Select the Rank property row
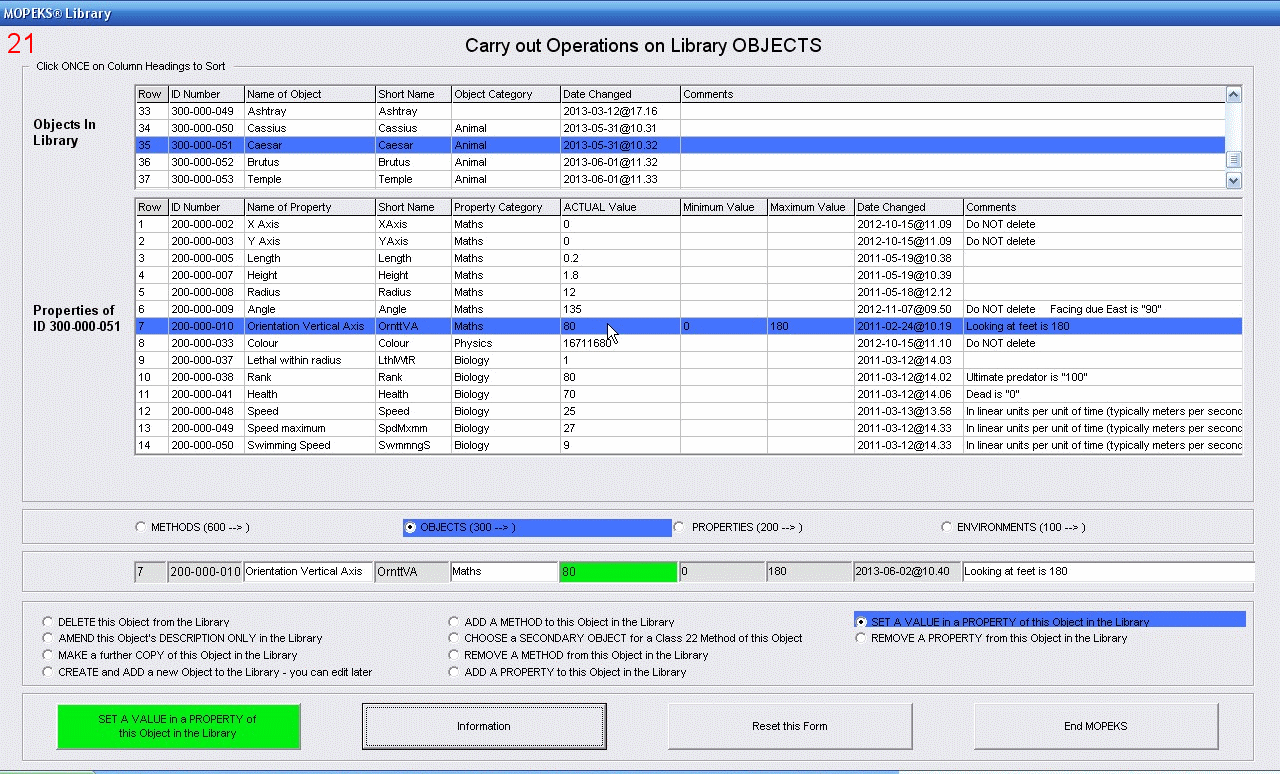Image resolution: width=1280 pixels, height=774 pixels. coord(688,377)
